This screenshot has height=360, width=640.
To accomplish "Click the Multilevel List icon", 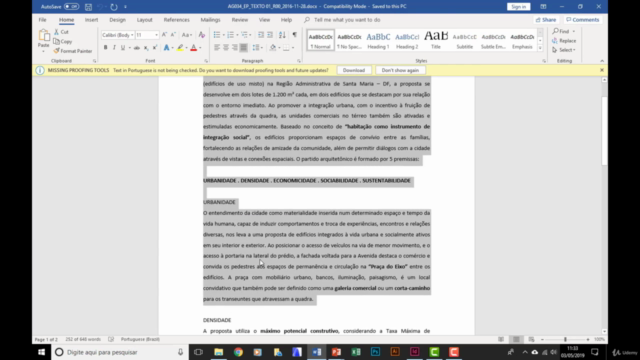I will (244, 35).
